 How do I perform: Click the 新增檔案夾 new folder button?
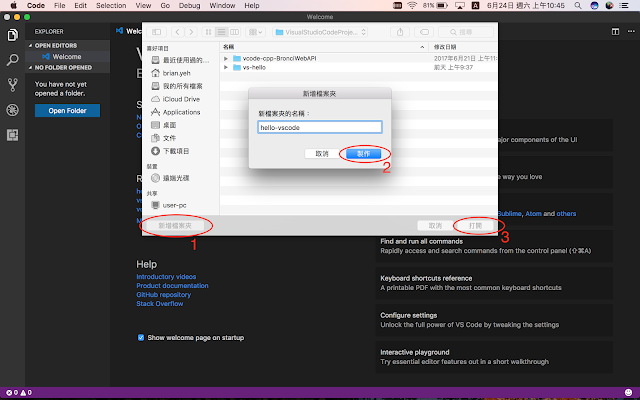pyautogui.click(x=175, y=225)
